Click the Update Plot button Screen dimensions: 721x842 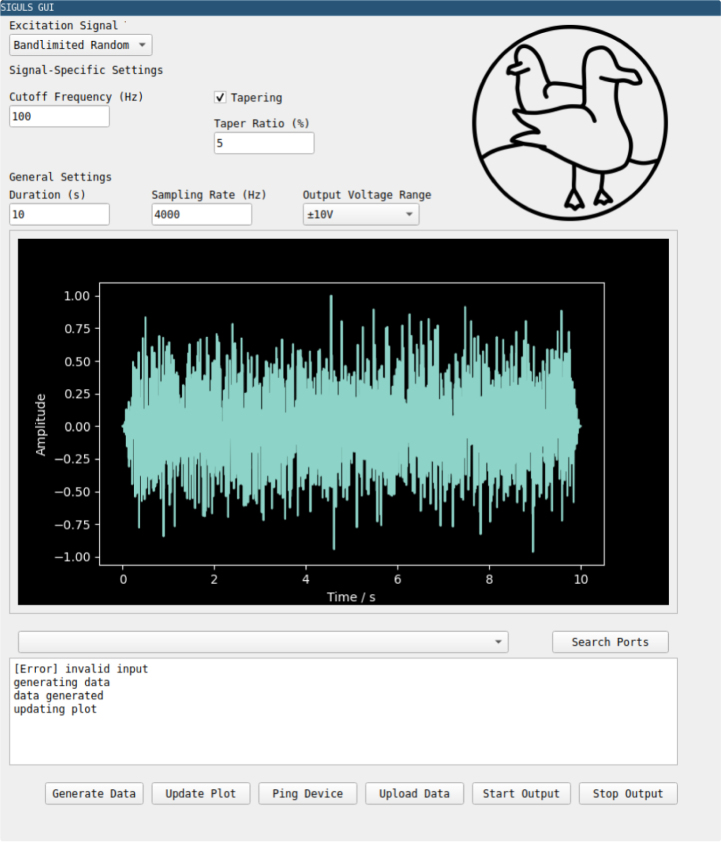point(201,794)
